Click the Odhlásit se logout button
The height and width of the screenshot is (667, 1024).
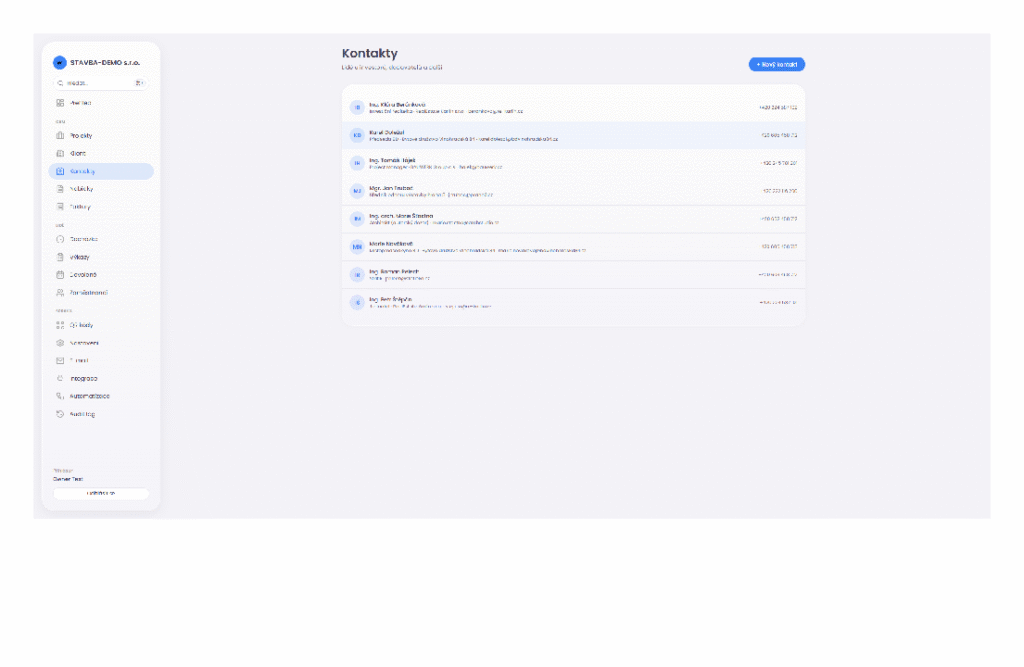pyautogui.click(x=101, y=494)
